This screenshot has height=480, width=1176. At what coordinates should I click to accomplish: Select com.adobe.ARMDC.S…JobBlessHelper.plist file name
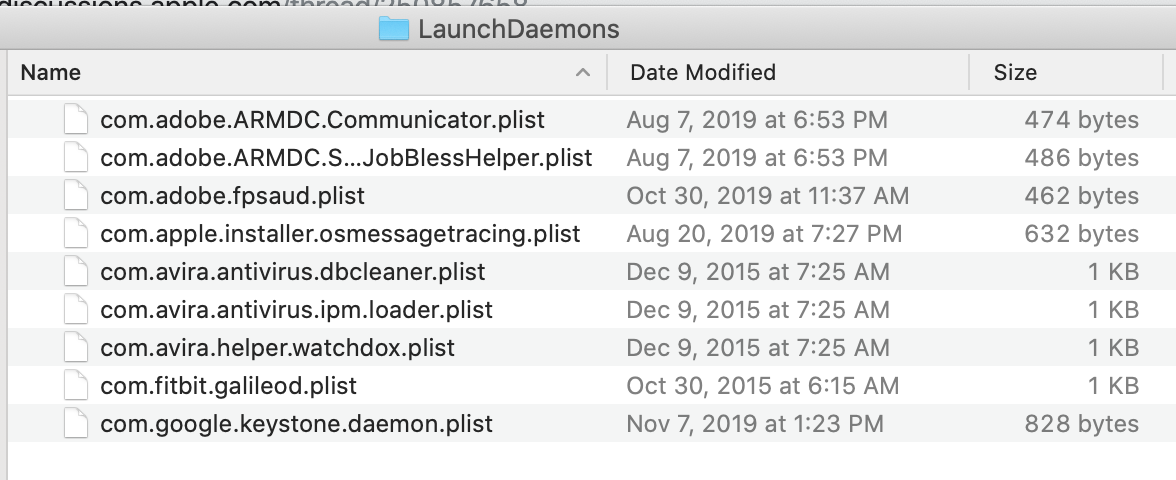[346, 158]
